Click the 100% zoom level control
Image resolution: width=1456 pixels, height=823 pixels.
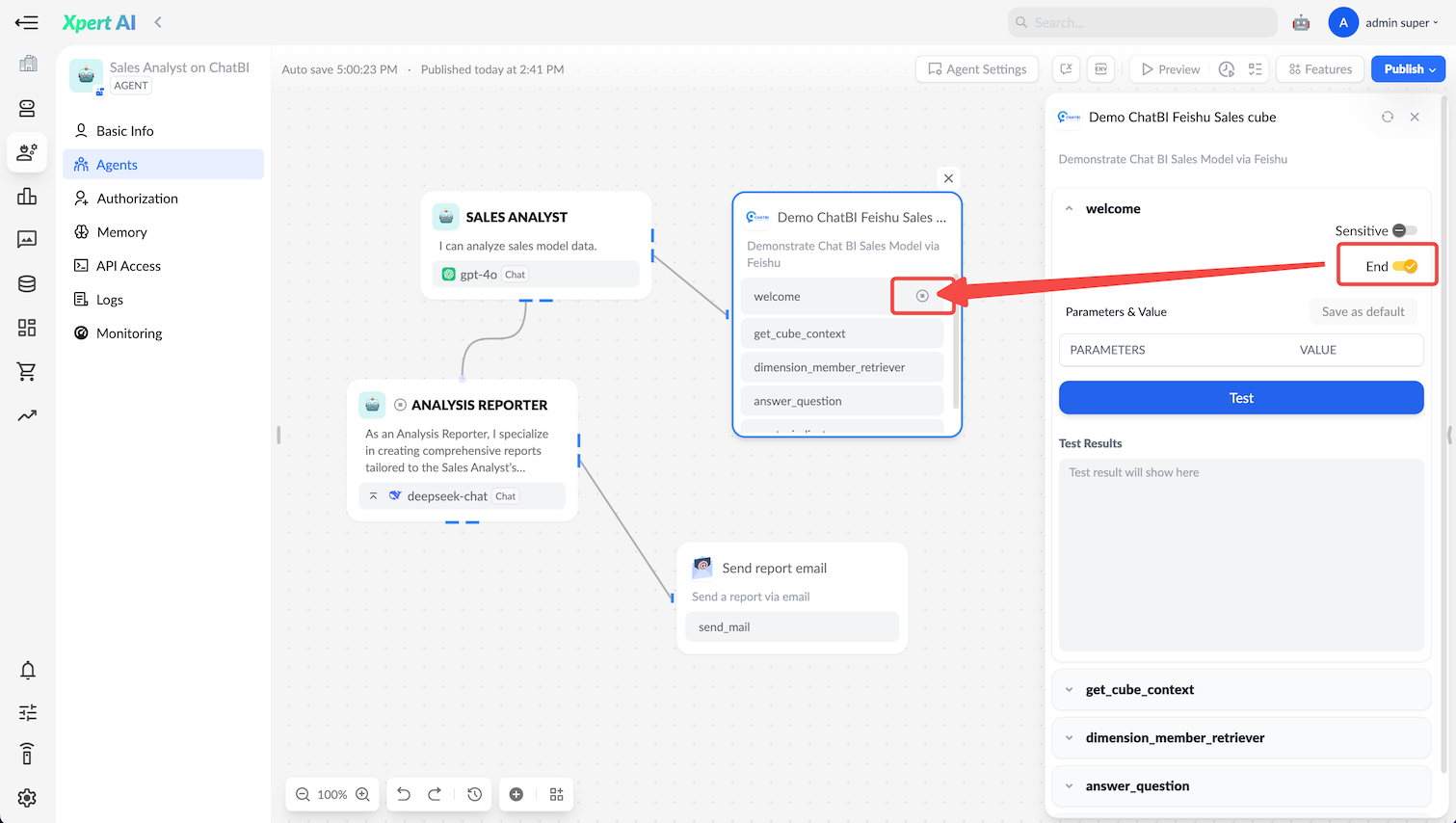click(x=332, y=794)
